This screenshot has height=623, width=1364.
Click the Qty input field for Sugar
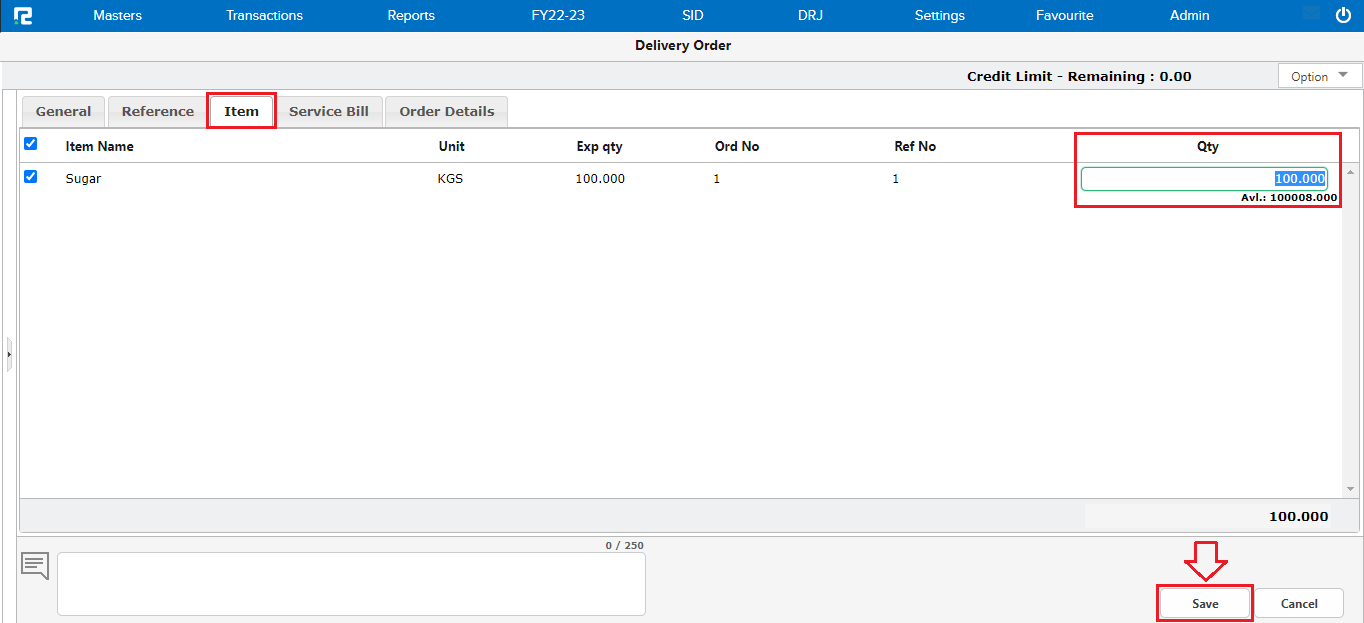click(x=1203, y=179)
